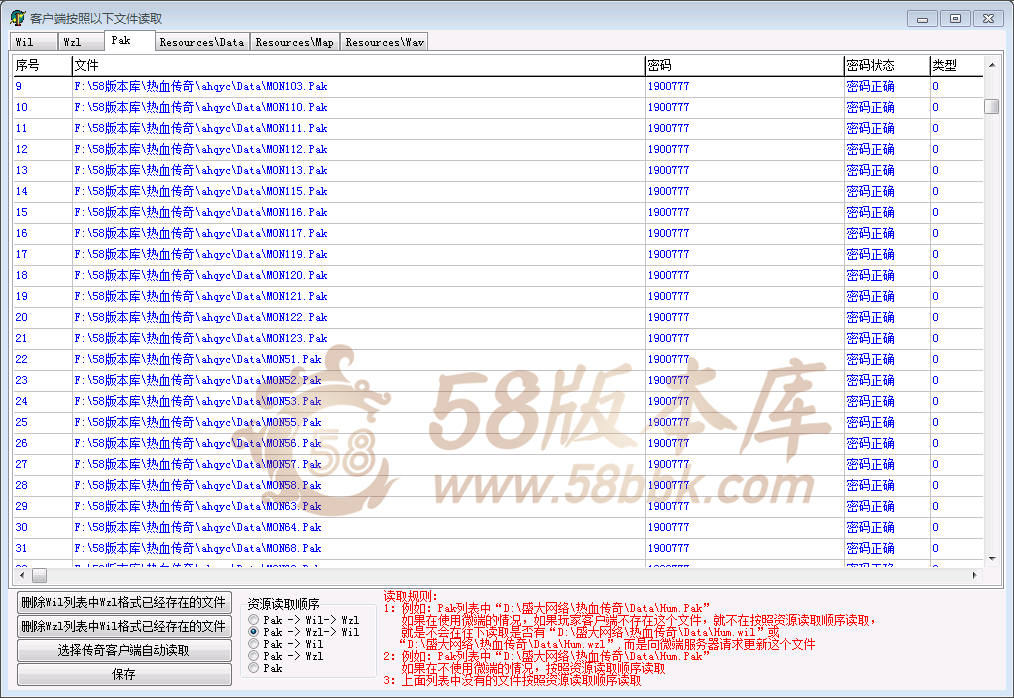Screen dimensions: 1014x698
Task: Select the row for MON120.Pak
Action: [x=498, y=276]
